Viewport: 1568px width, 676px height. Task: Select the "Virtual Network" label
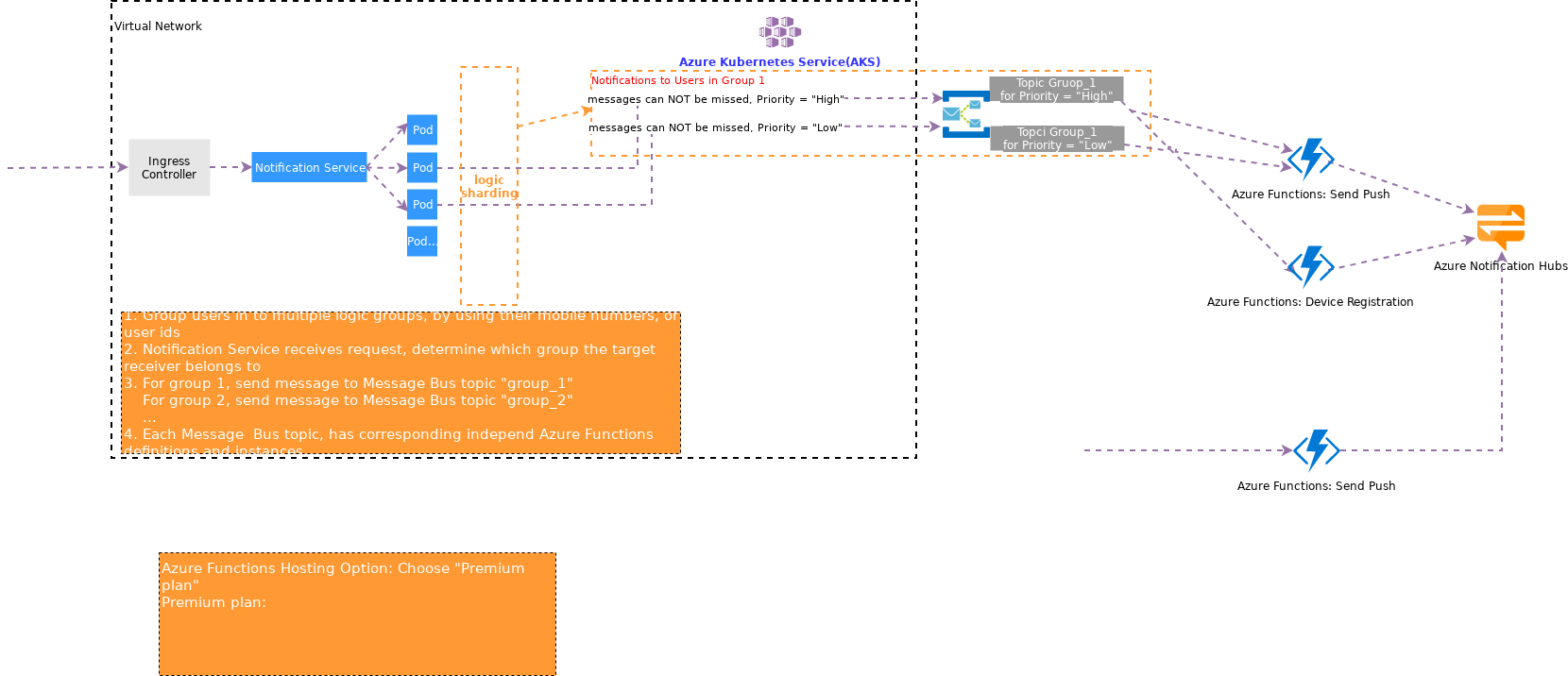158,26
